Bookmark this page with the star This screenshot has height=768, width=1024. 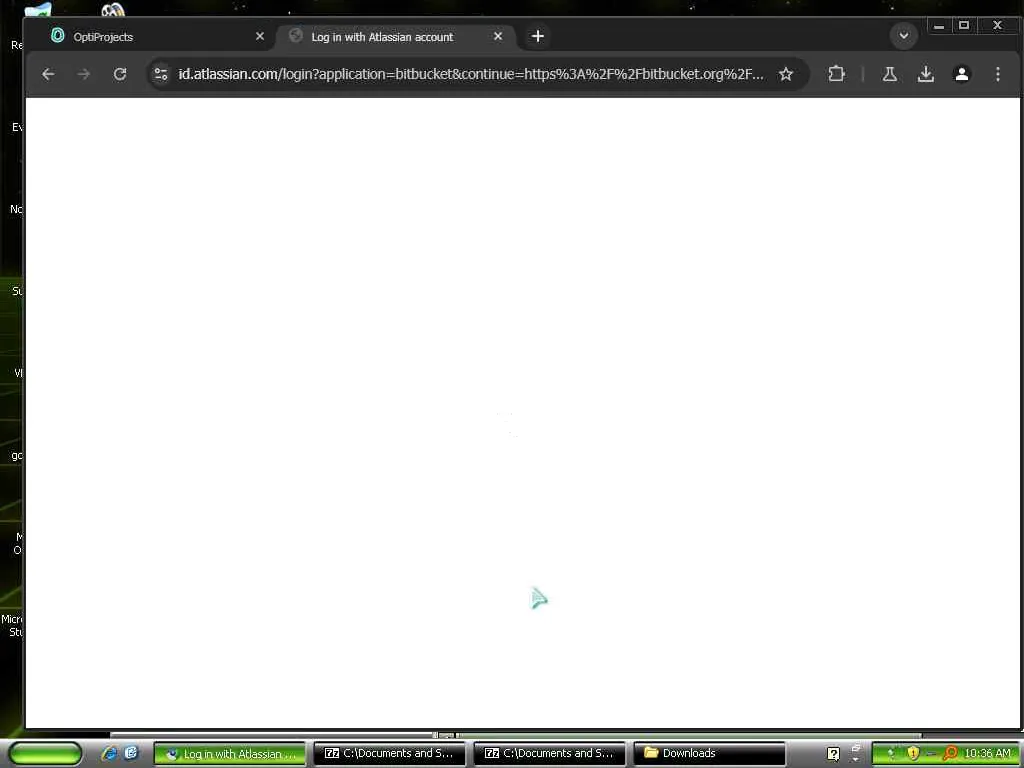coord(786,74)
